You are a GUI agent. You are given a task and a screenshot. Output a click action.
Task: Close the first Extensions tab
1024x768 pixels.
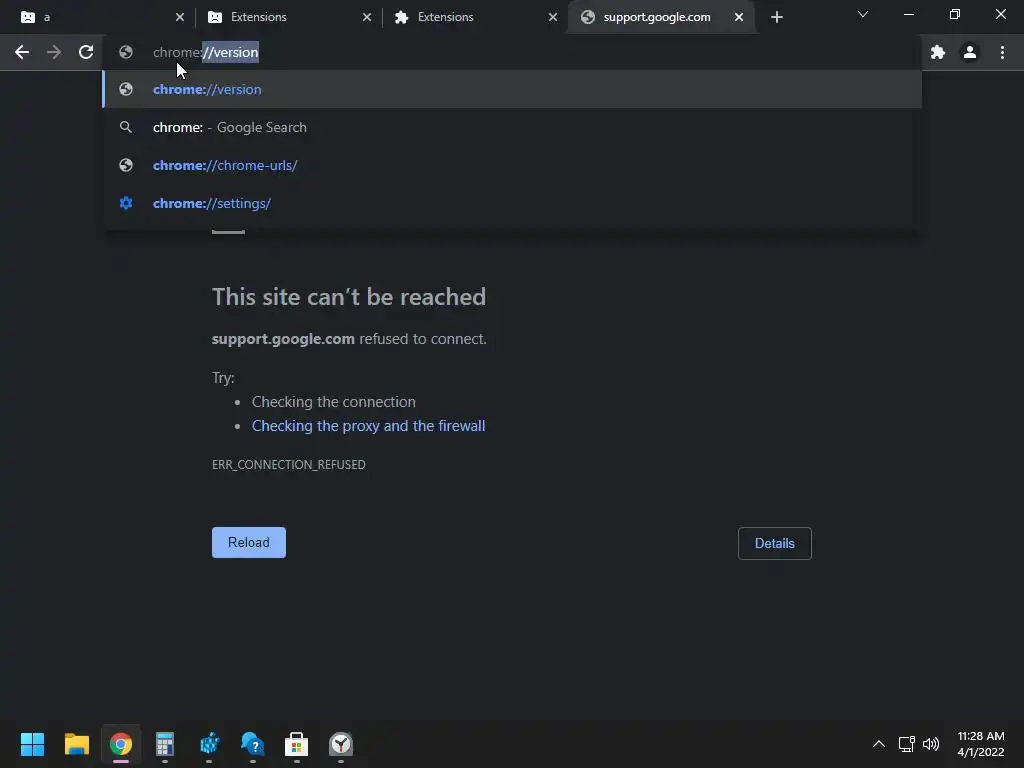pyautogui.click(x=366, y=18)
